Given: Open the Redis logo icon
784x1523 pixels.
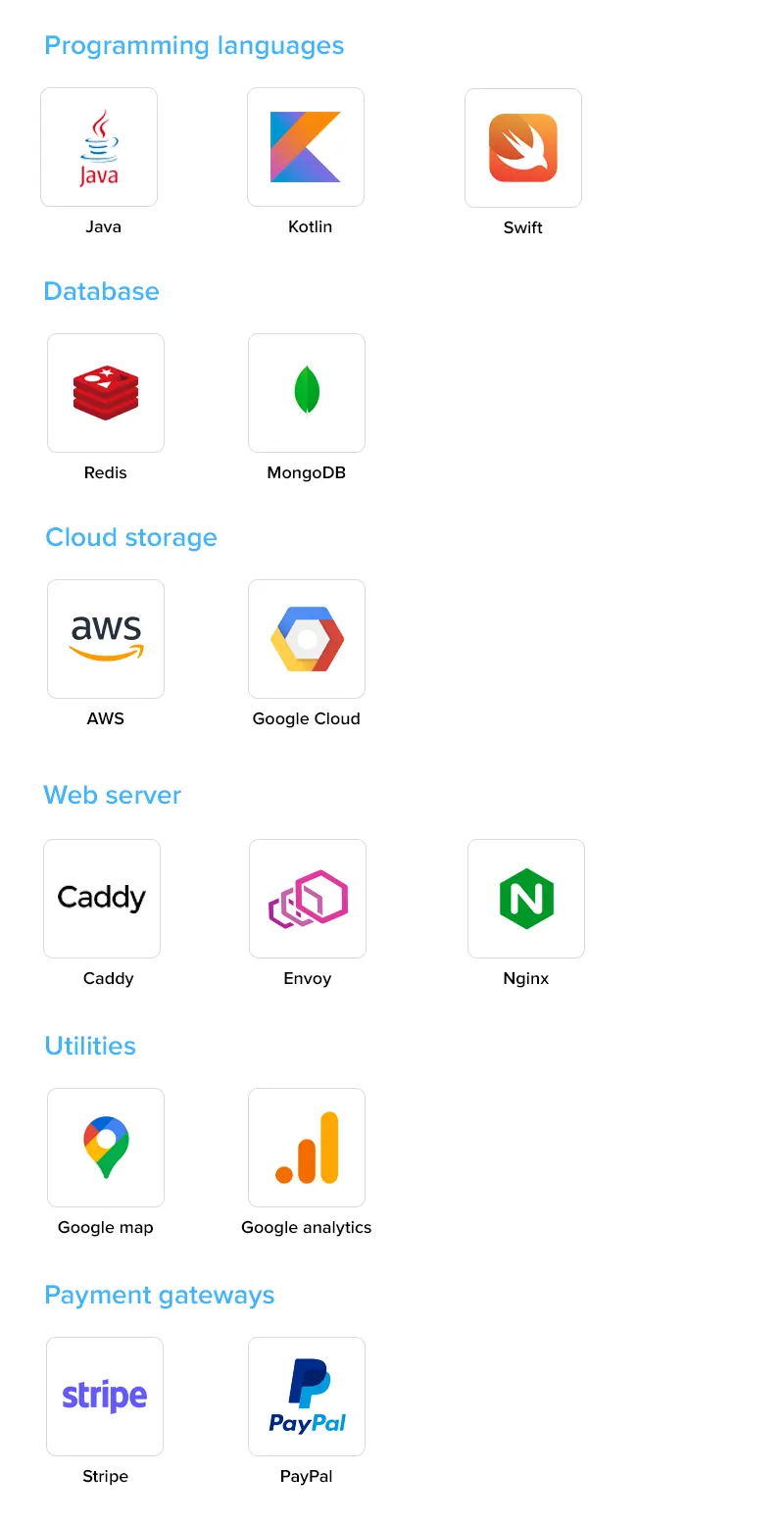Looking at the screenshot, I should (106, 393).
